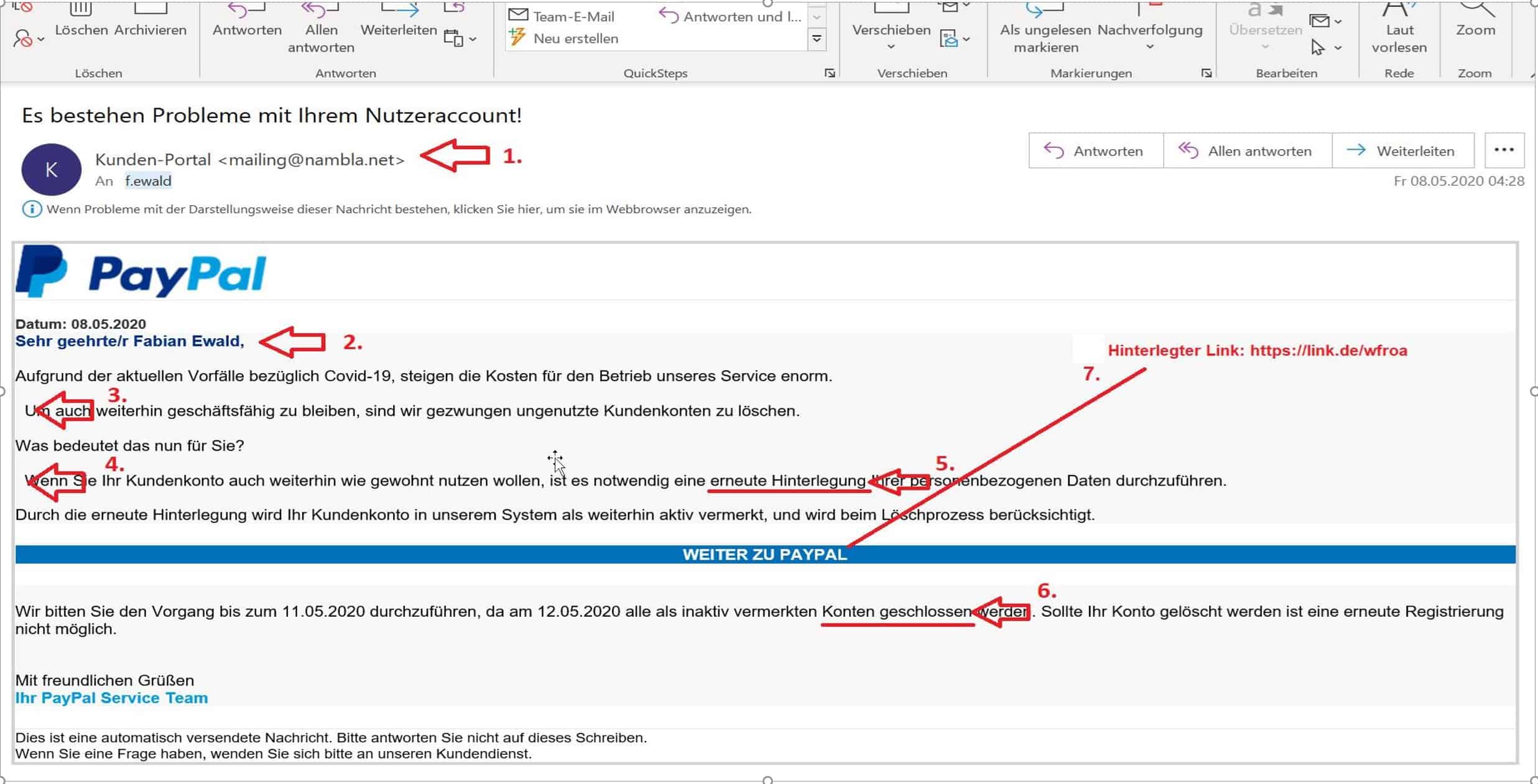Open the Markierungen dialog launcher
Viewport: 1538px width, 784px height.
tap(1207, 73)
